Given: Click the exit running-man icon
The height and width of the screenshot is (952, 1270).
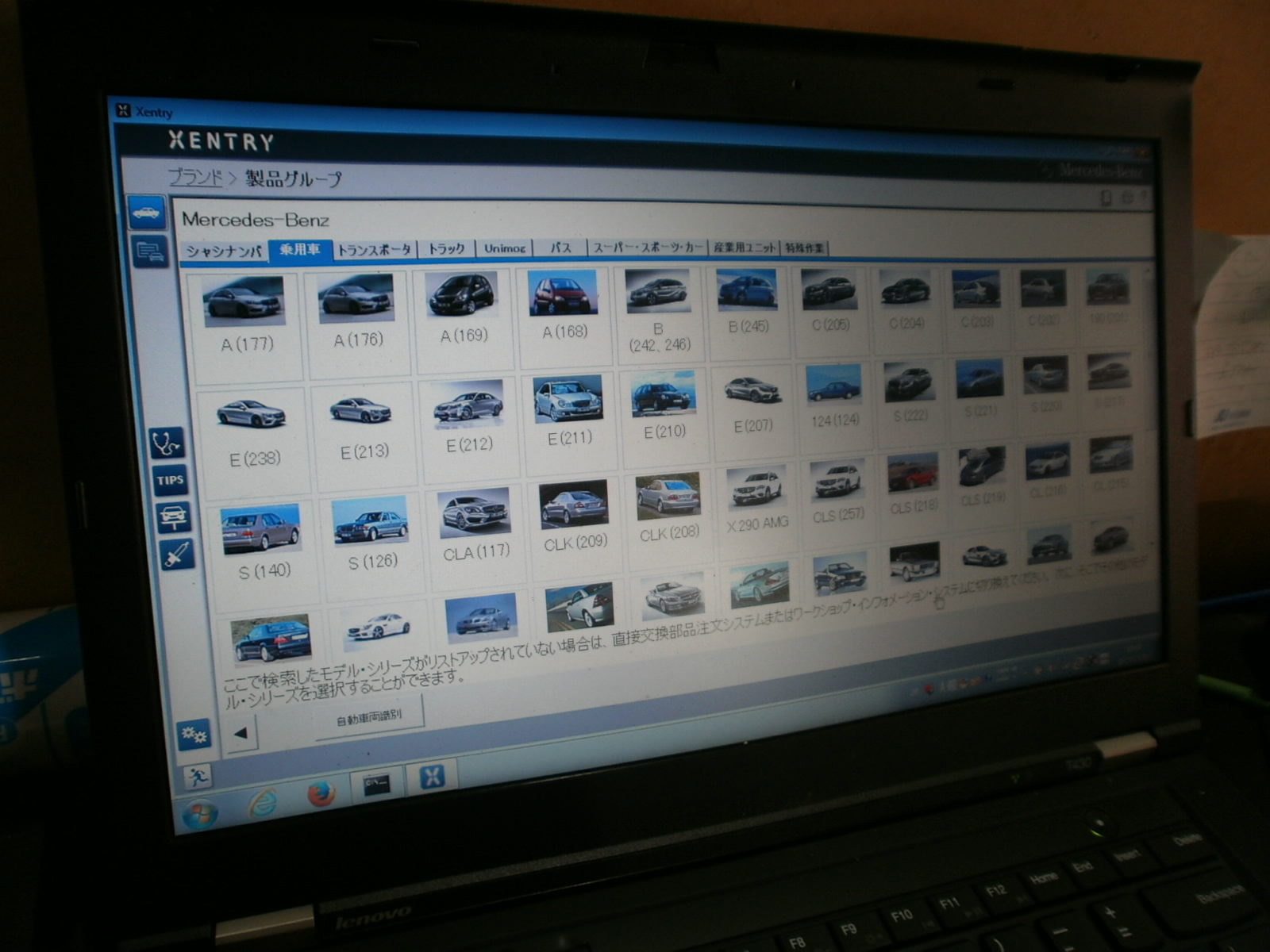Looking at the screenshot, I should [x=196, y=777].
